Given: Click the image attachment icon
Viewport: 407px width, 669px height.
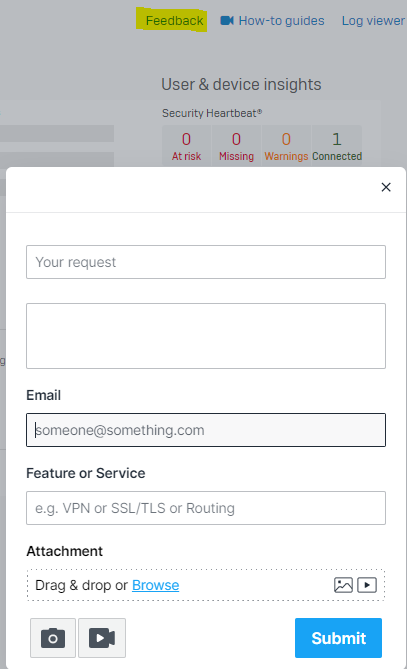Looking at the screenshot, I should point(343,585).
